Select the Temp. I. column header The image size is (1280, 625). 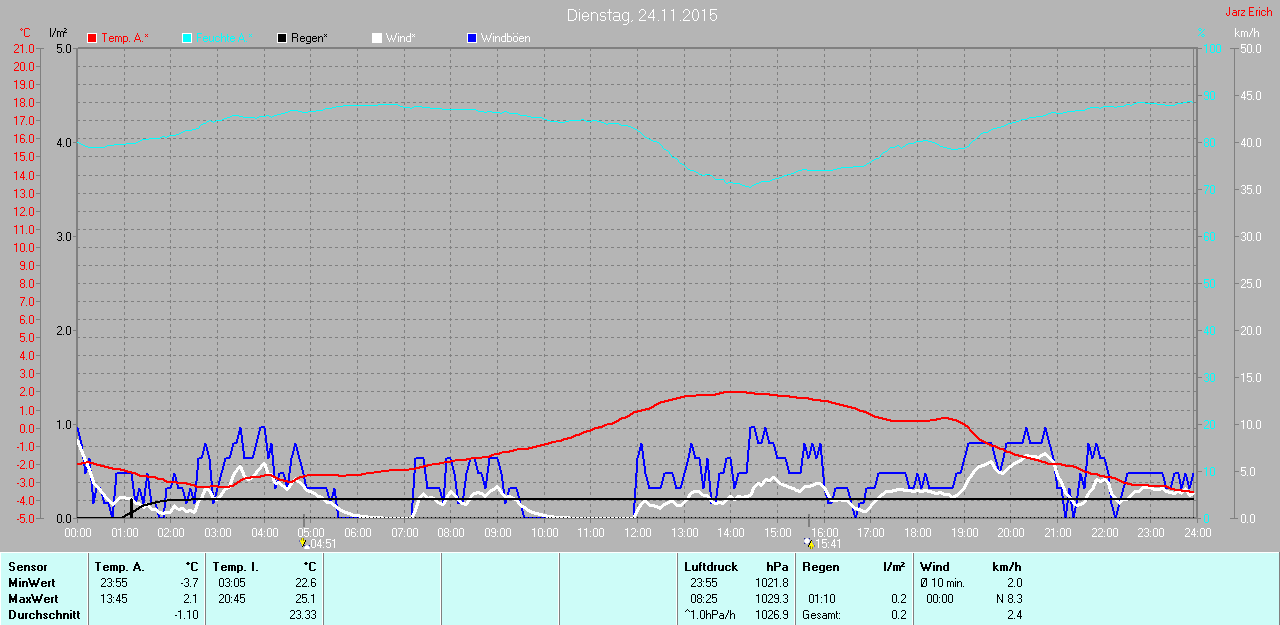click(236, 567)
